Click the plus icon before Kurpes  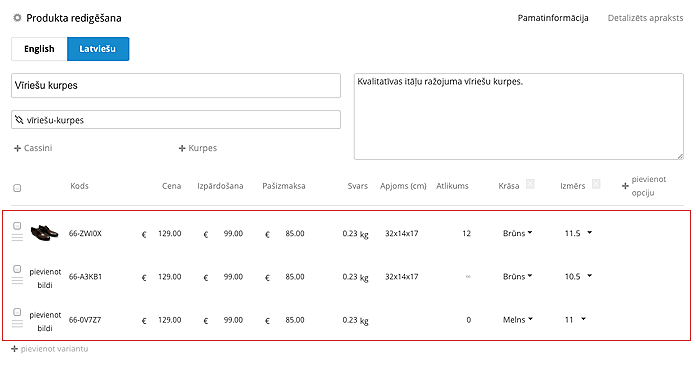(x=182, y=148)
